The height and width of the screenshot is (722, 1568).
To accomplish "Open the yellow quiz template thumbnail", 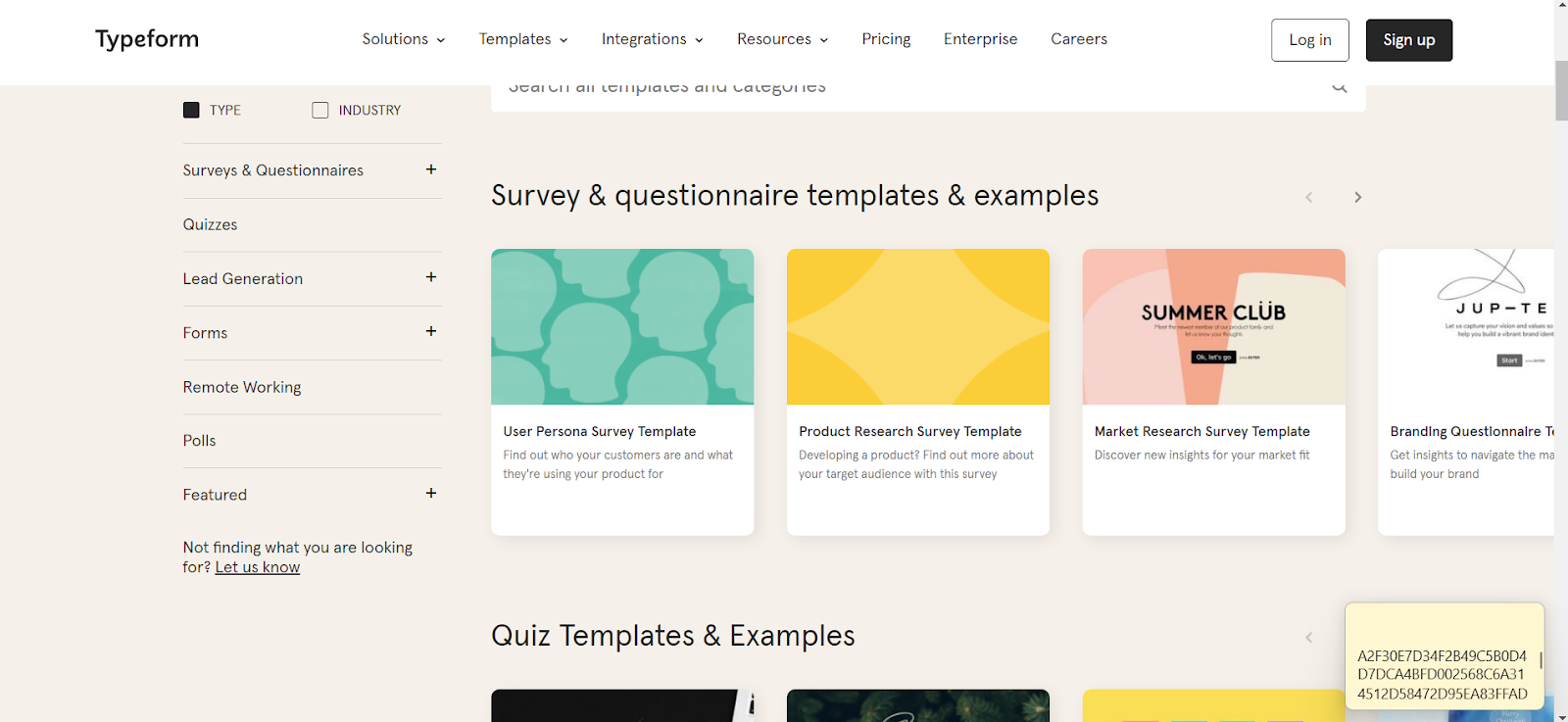I will pyautogui.click(x=1213, y=705).
